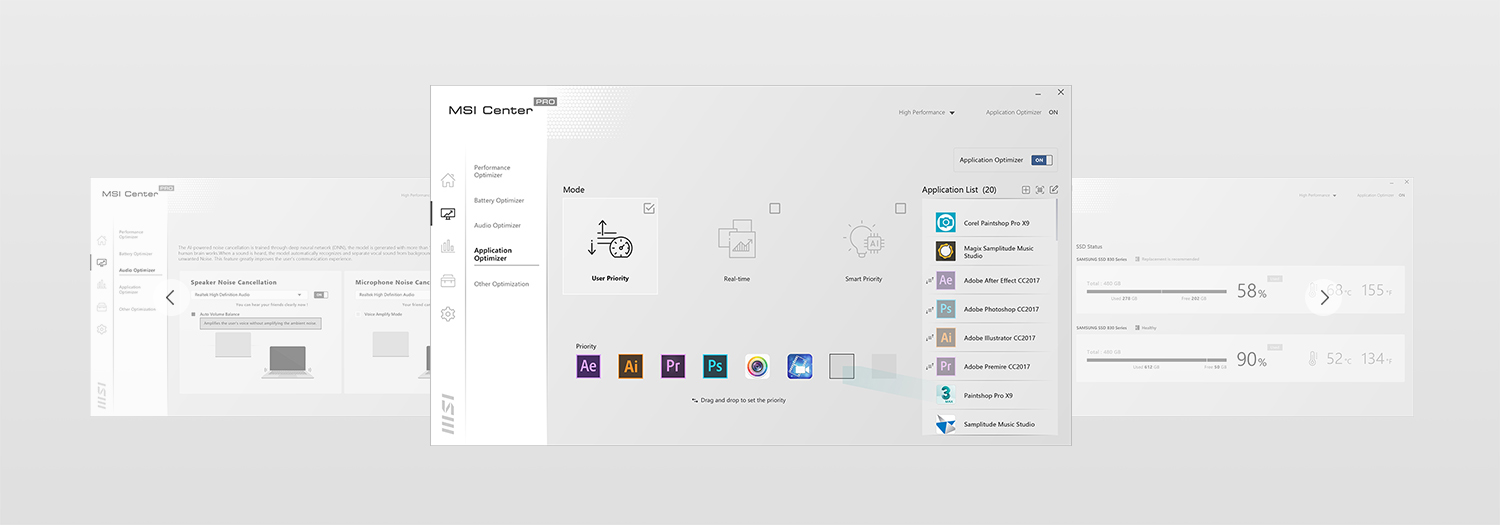Select Adobe After Effect CC2017 in Application List
This screenshot has width=1500, height=525.
pyautogui.click(x=988, y=281)
